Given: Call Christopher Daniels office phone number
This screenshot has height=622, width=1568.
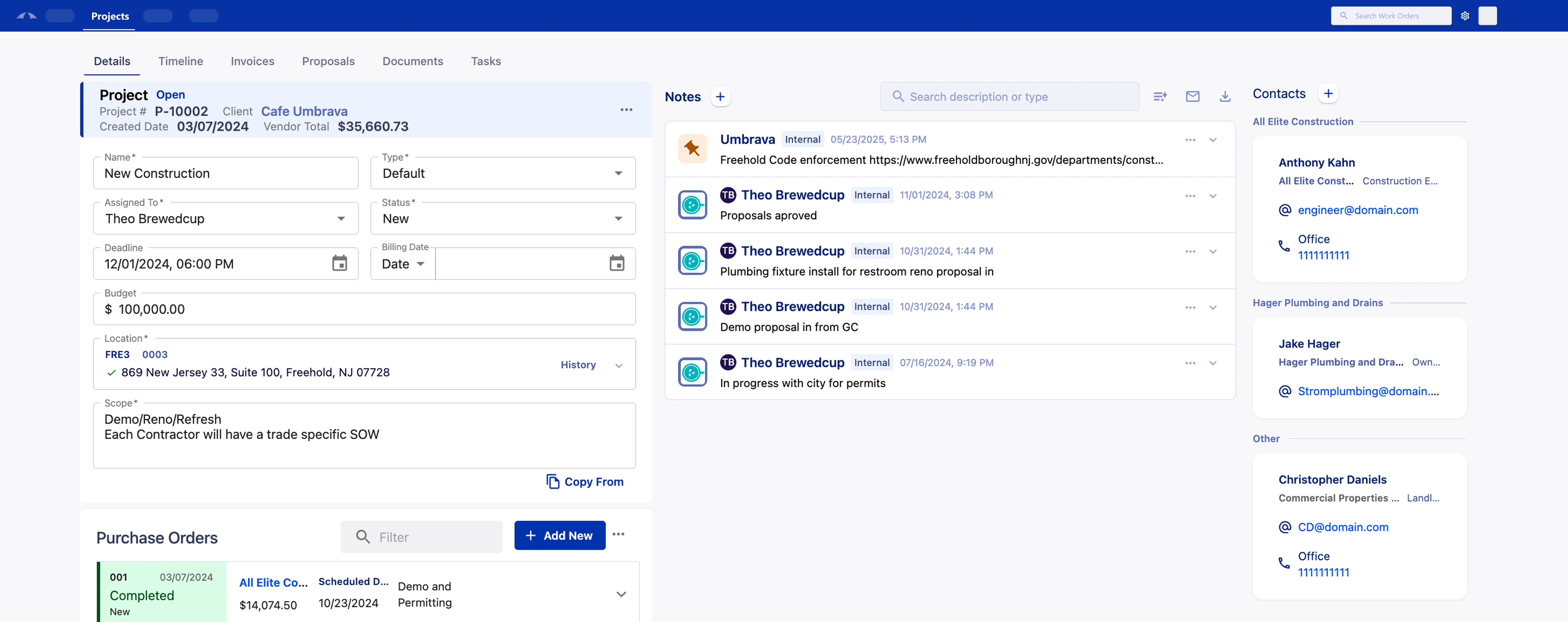Looking at the screenshot, I should click(x=1323, y=572).
